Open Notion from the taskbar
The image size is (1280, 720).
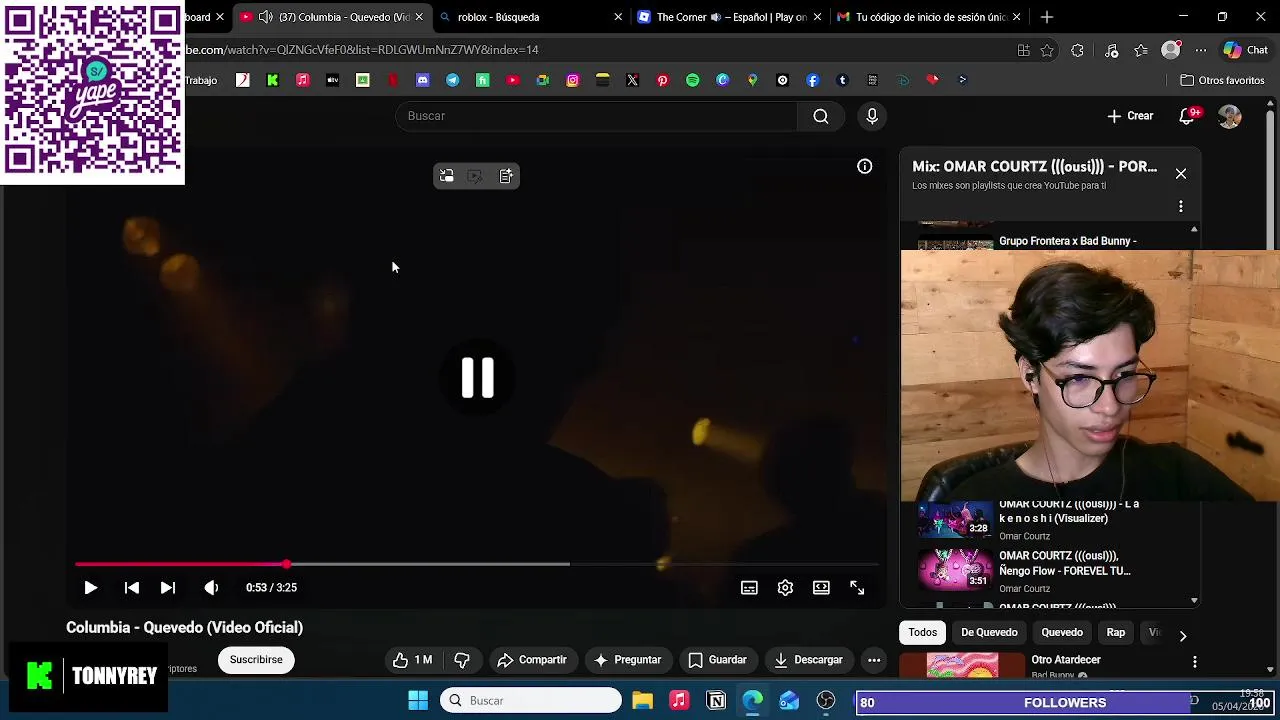716,701
